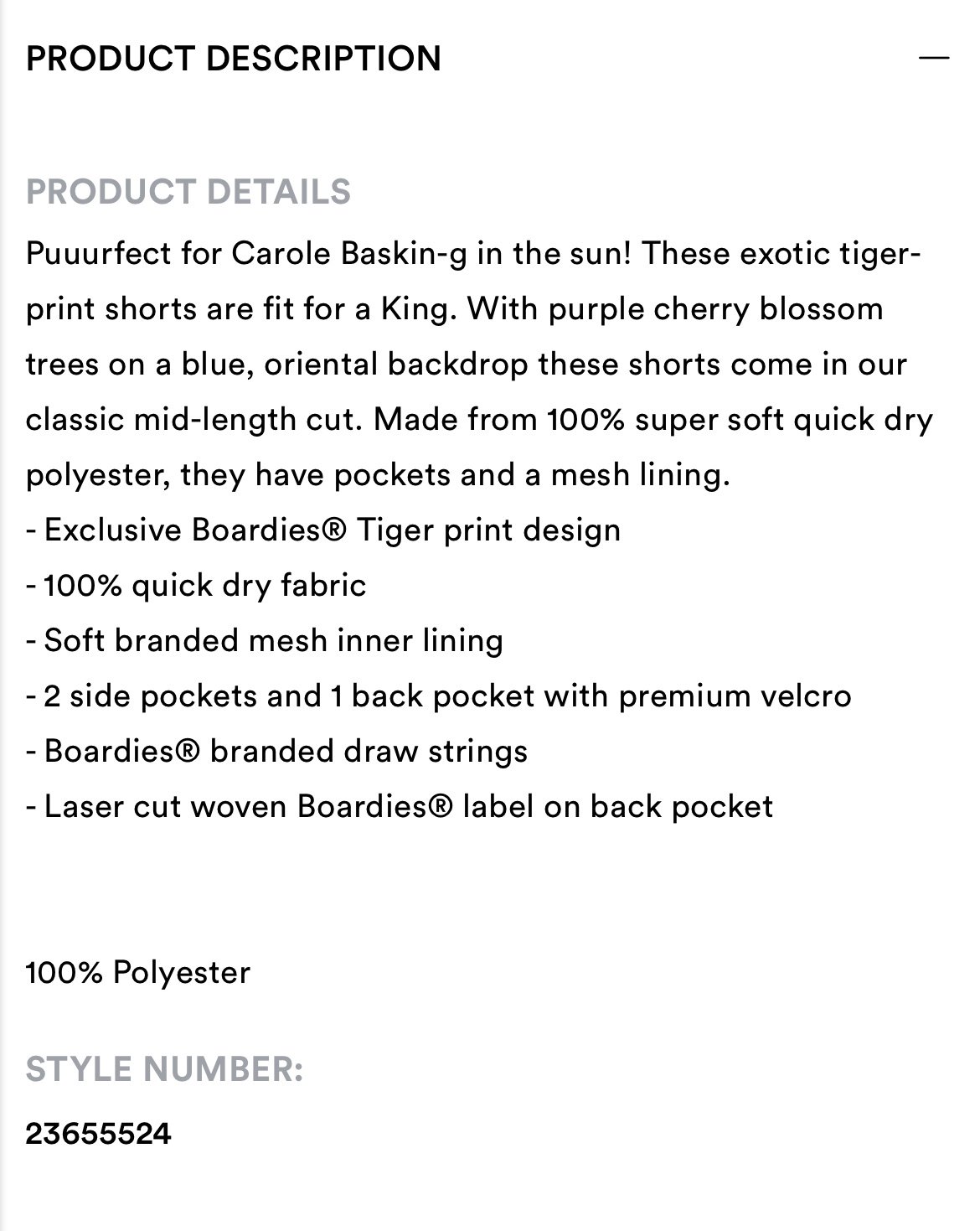980x1231 pixels.
Task: Click the STYLE NUMBER label
Action: pyautogui.click(x=164, y=1069)
